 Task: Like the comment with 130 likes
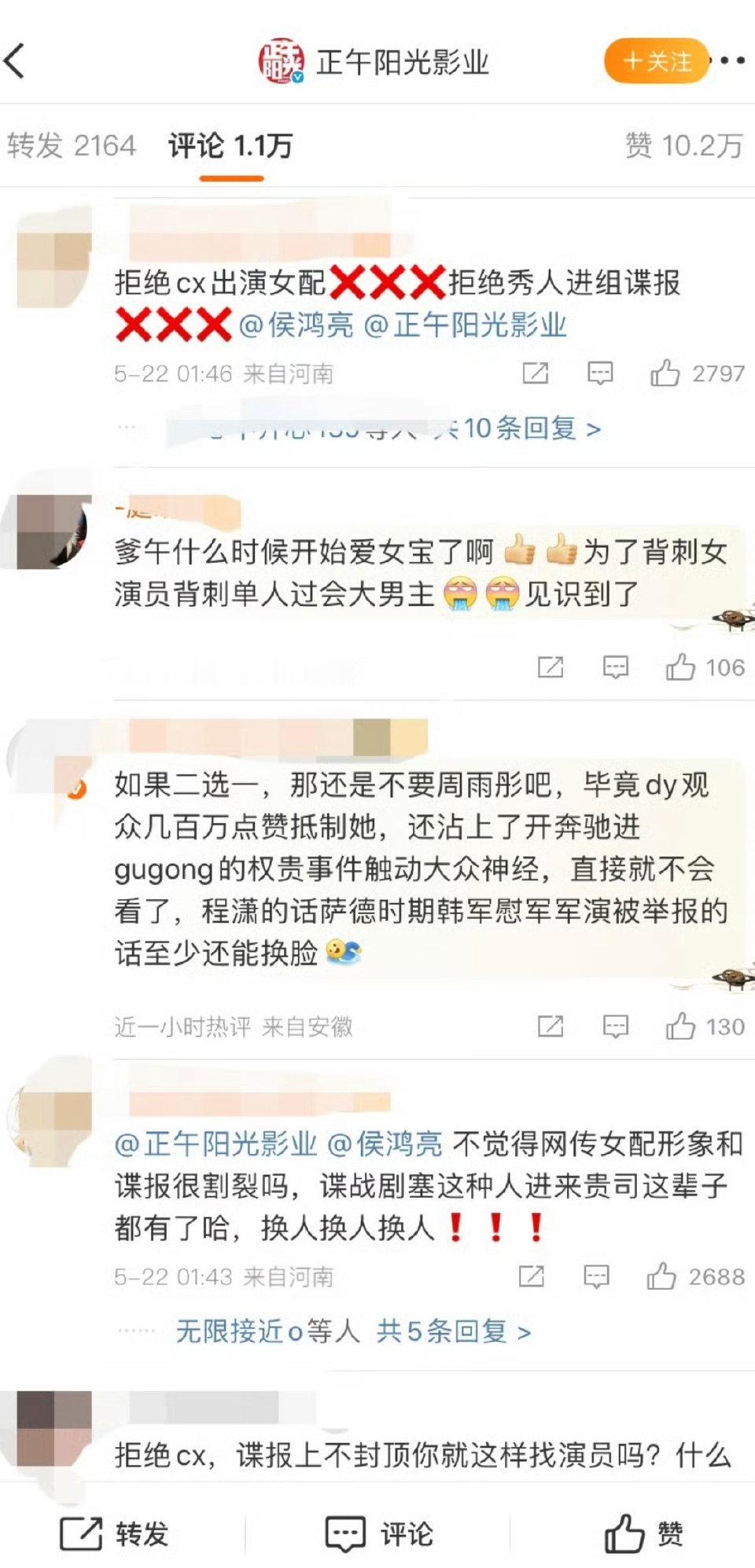[680, 1026]
